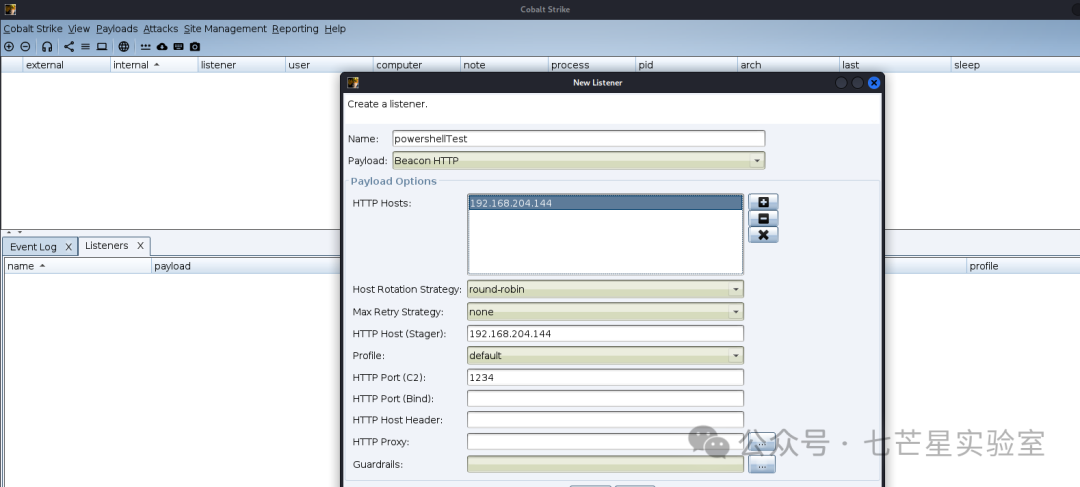
Task: Collapse split pane upward arrow
Action: point(10,232)
